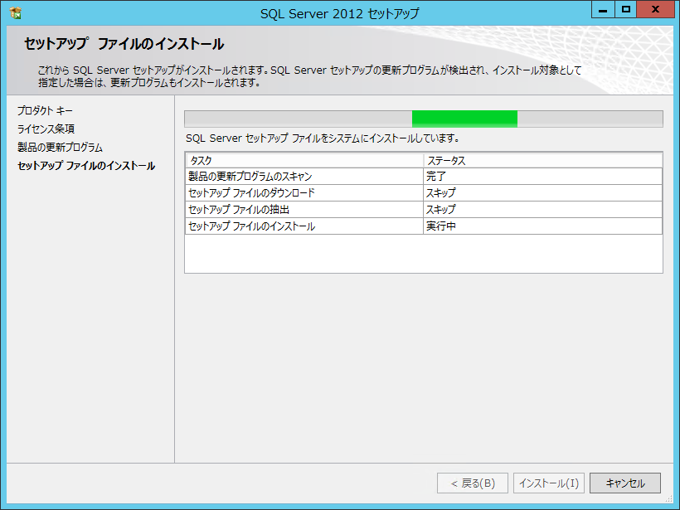
Task: Click the green installation progress bar
Action: [x=423, y=119]
